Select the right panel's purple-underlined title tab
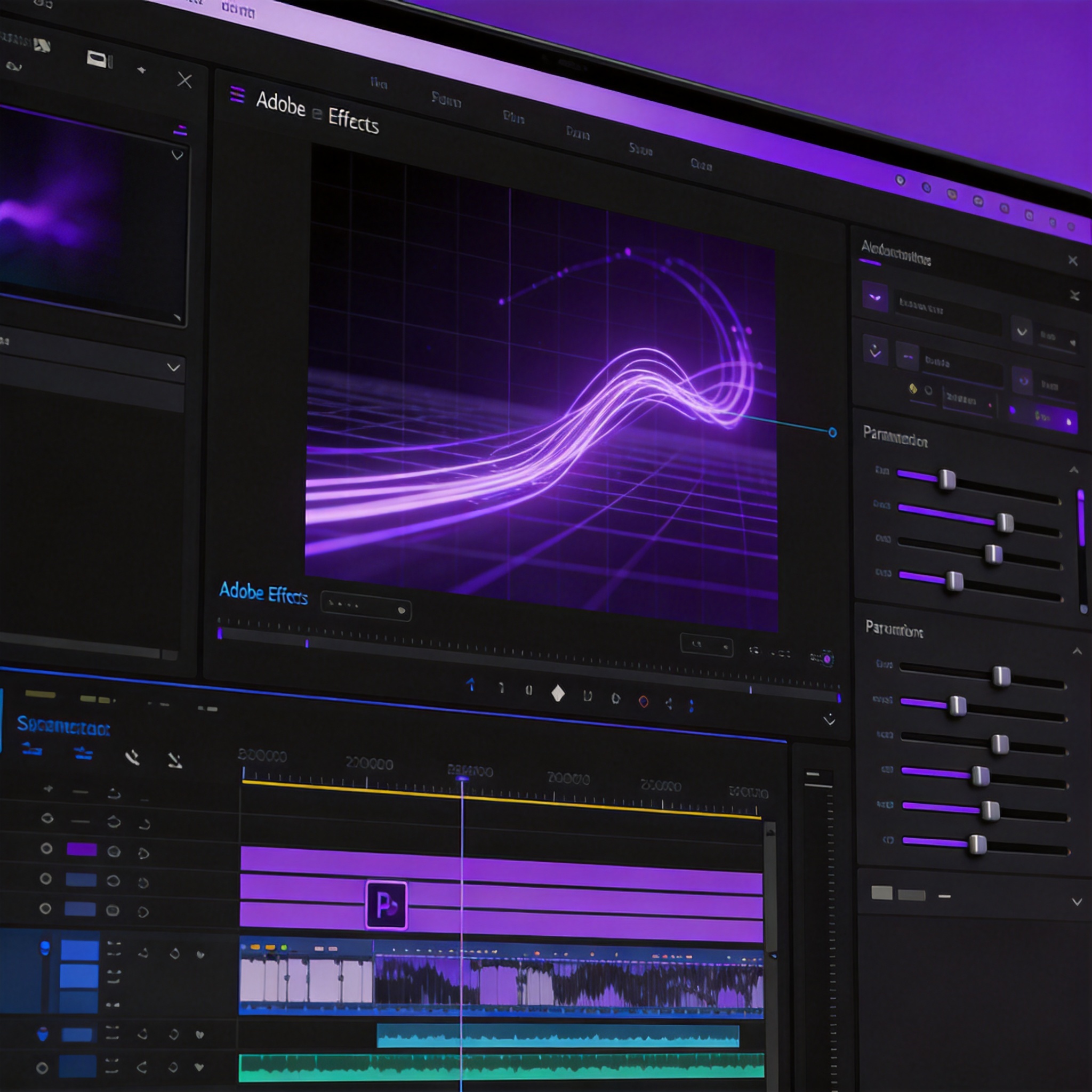Screen dimensions: 1092x1092 [x=896, y=253]
